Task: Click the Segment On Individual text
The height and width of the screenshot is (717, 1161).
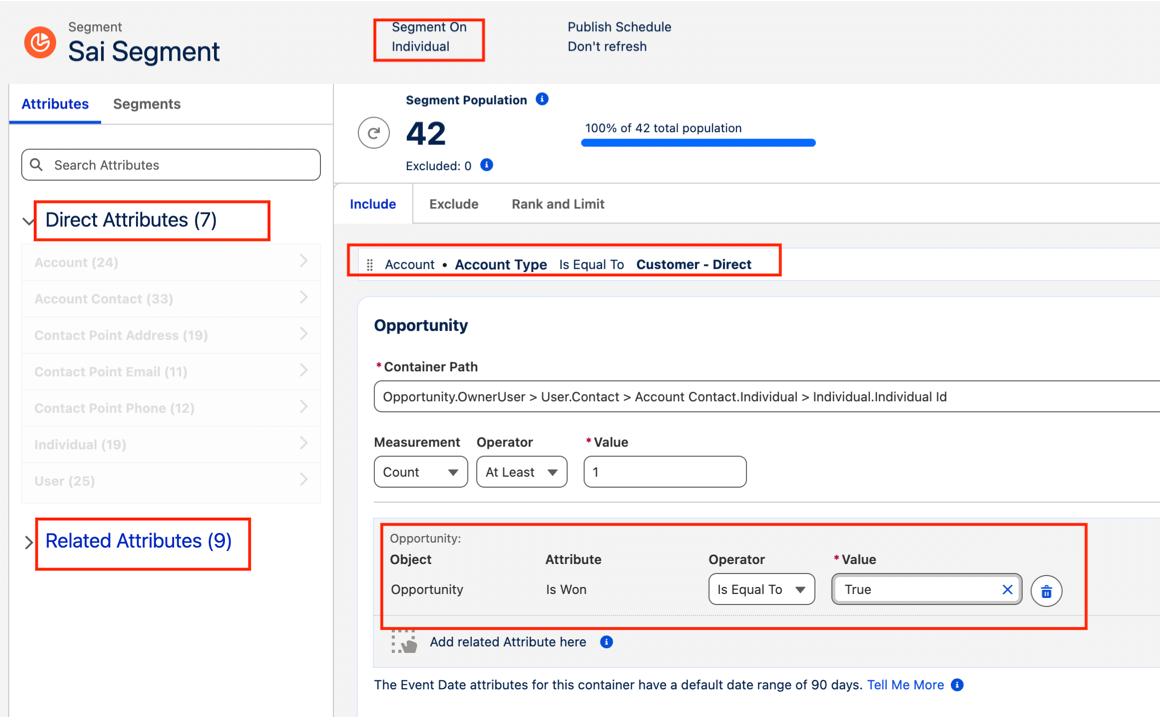Action: coord(429,37)
